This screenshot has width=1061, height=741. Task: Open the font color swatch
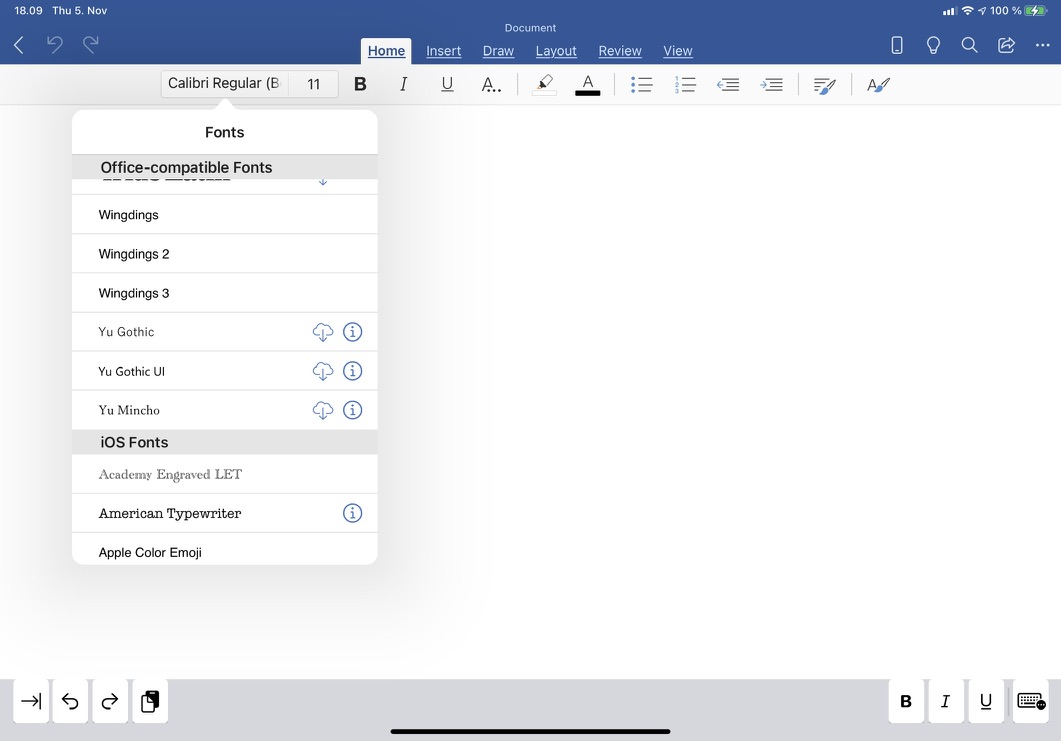coord(588,84)
